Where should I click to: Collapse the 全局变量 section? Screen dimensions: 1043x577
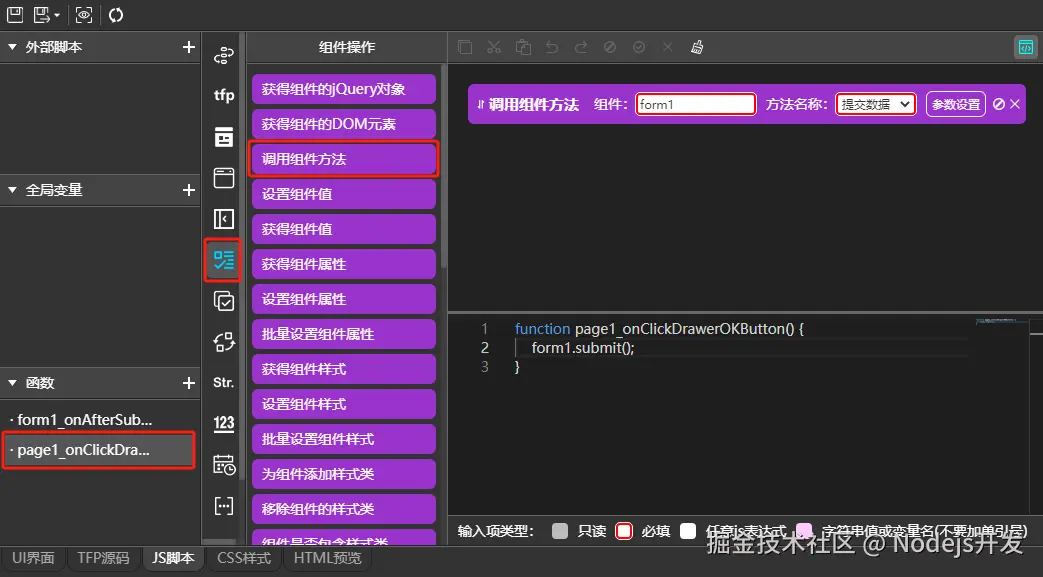12,190
